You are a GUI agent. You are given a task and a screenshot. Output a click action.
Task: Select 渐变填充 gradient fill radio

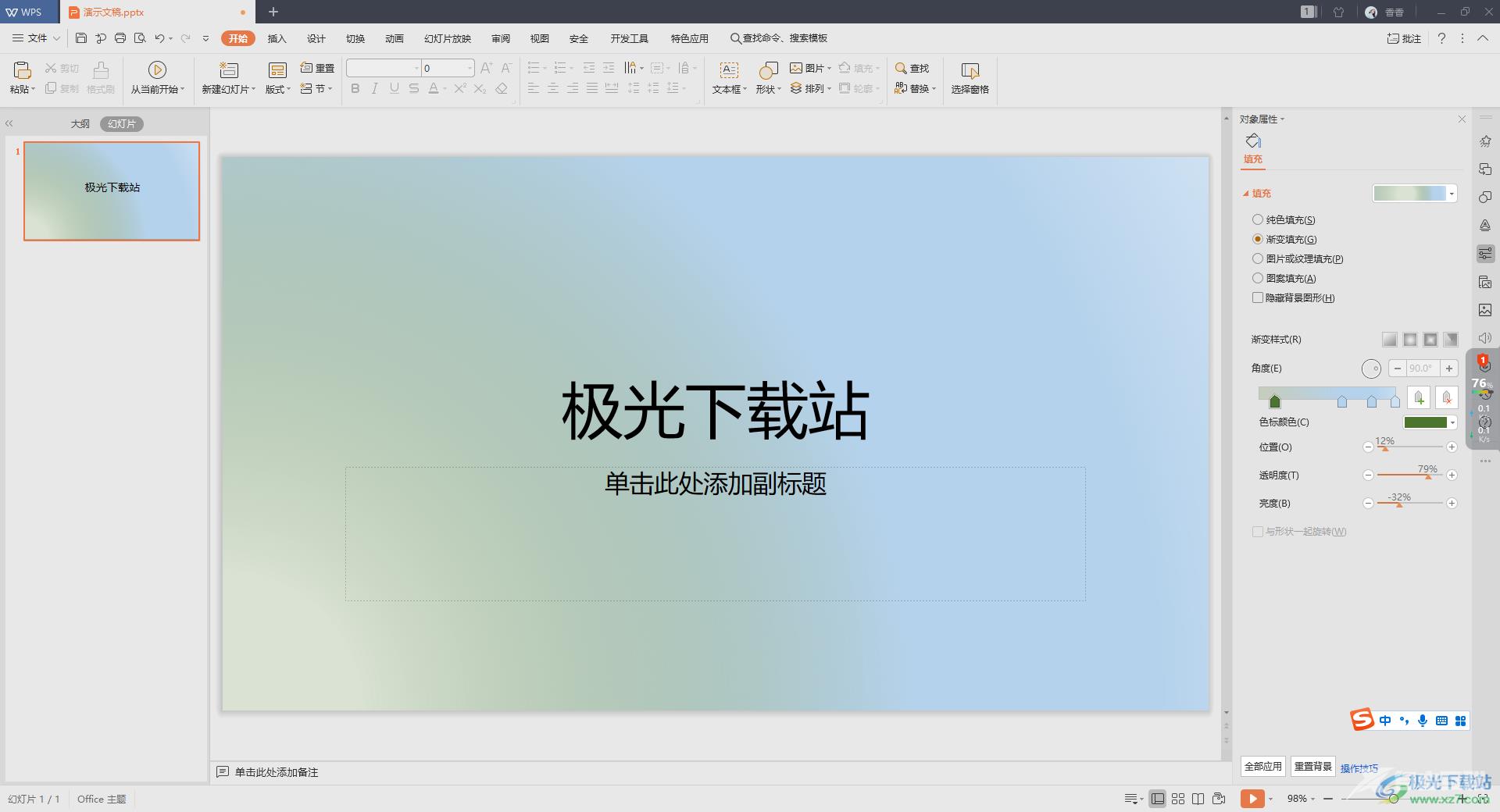1258,239
